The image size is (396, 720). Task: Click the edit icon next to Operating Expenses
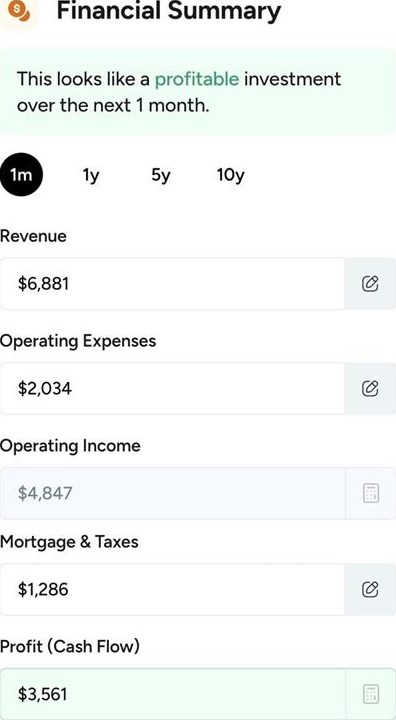370,388
